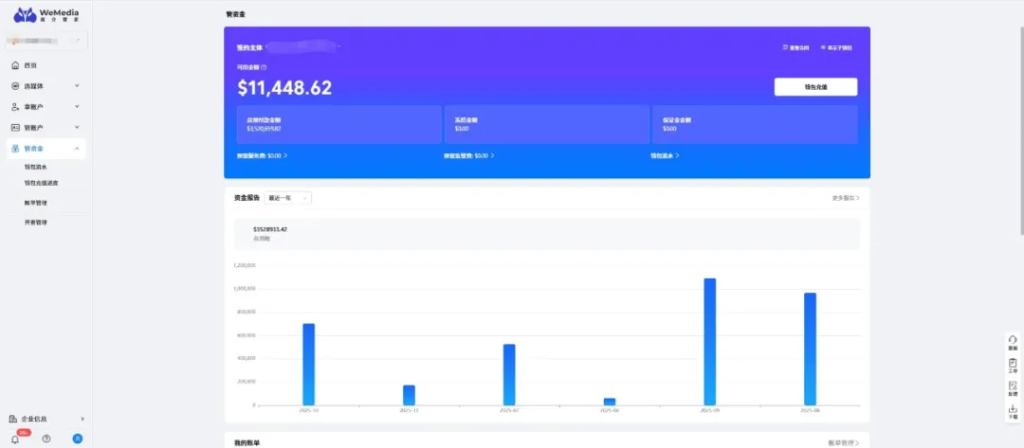The height and width of the screenshot is (448, 1024).
Task: Click the home icon in sidebar
Action: (x=15, y=65)
